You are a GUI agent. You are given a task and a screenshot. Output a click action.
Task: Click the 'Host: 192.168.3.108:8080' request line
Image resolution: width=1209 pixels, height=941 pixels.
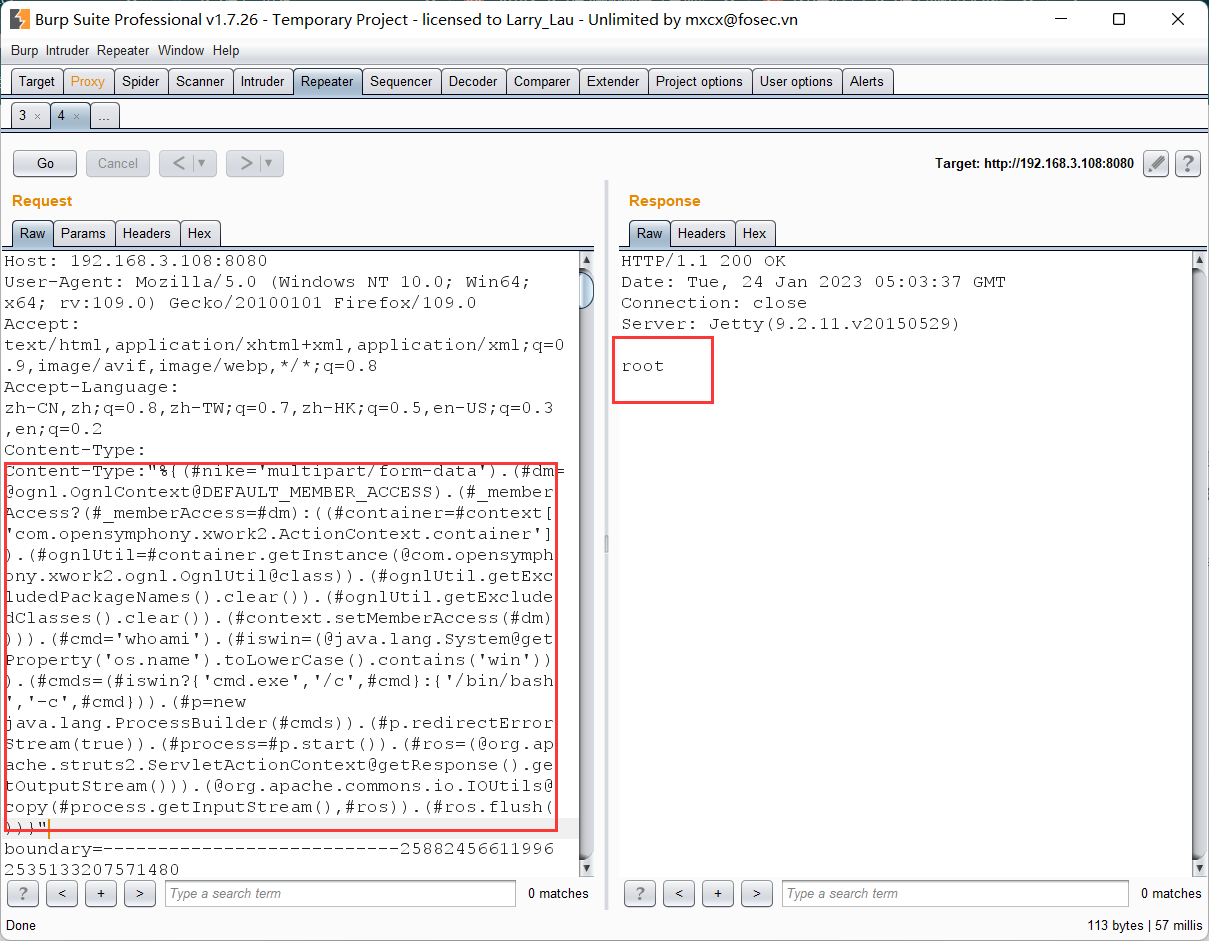coord(136,261)
